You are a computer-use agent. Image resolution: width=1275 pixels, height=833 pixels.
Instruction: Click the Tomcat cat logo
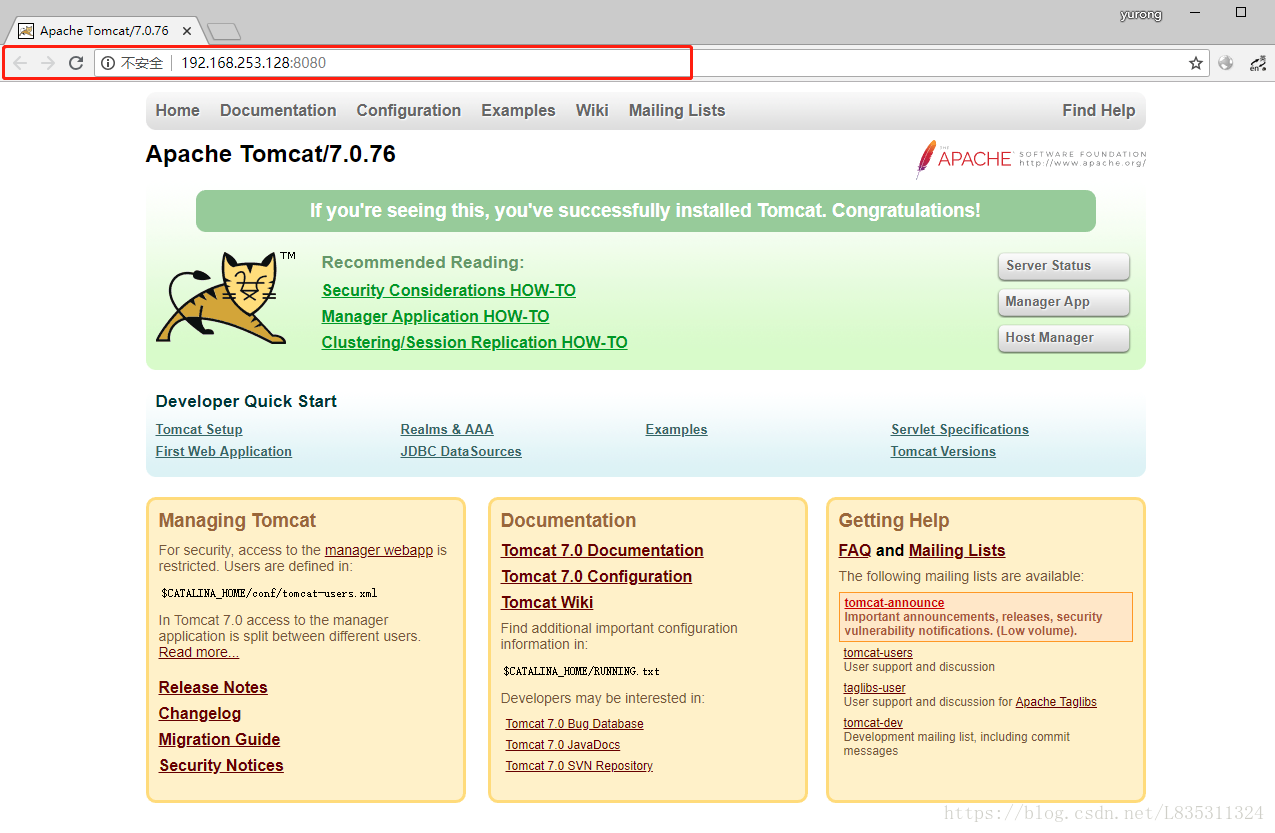[x=227, y=298]
